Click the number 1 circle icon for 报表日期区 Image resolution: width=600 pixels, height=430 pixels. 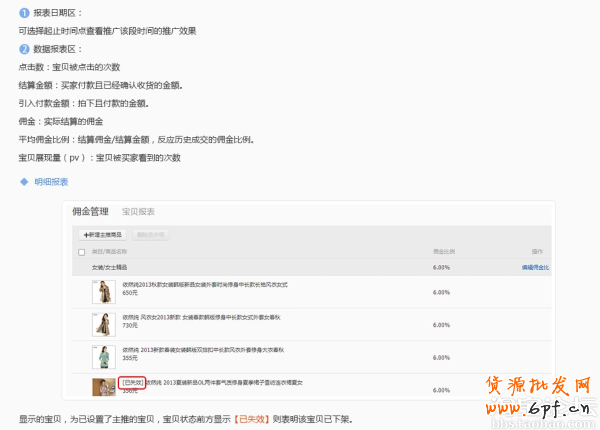pyautogui.click(x=24, y=14)
